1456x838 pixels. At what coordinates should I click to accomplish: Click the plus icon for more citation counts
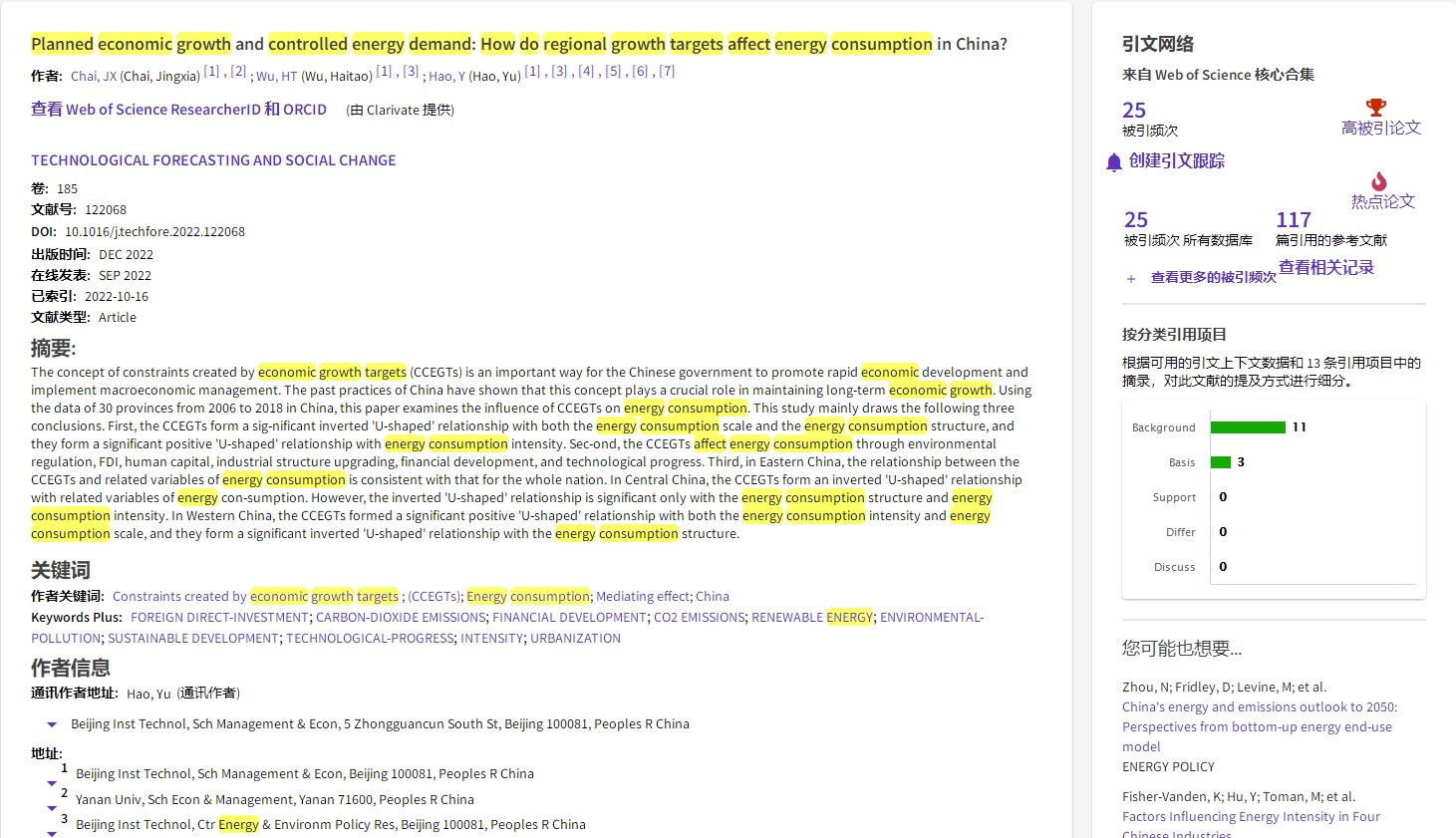pos(1131,279)
